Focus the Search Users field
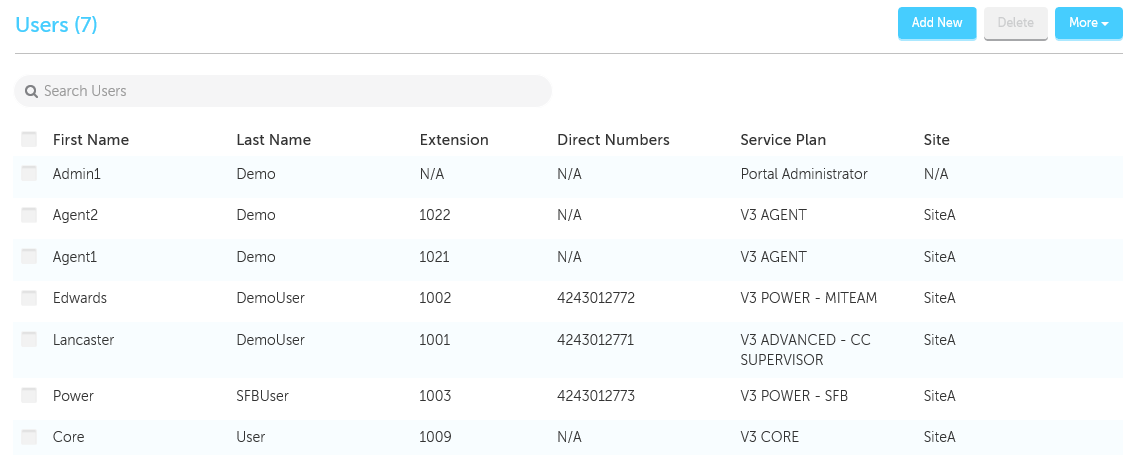 [283, 91]
